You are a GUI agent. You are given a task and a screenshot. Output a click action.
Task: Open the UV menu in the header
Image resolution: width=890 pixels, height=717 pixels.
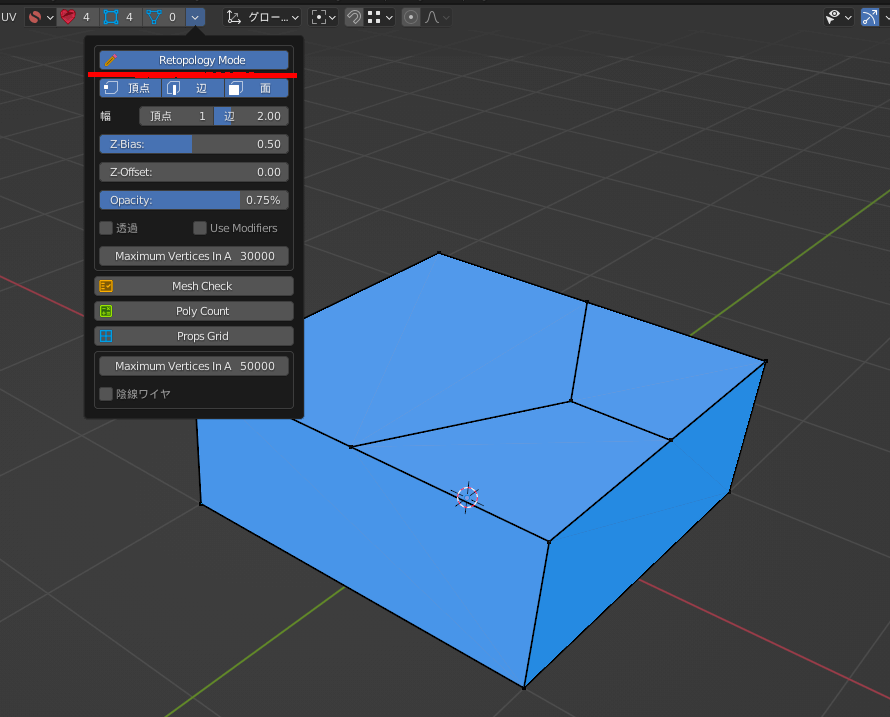pos(9,17)
